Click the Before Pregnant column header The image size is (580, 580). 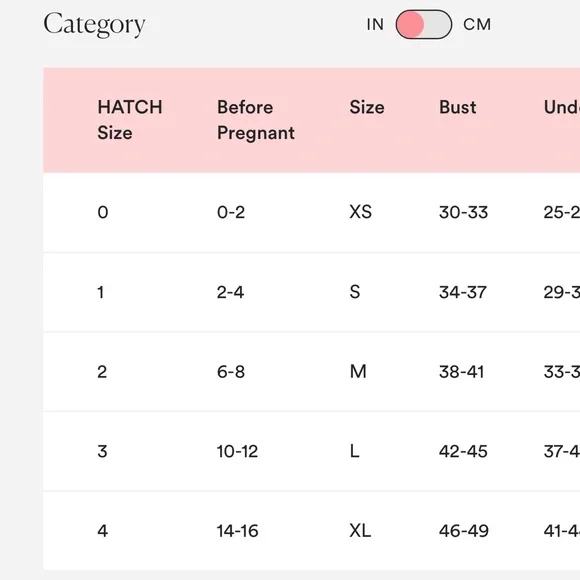click(256, 120)
